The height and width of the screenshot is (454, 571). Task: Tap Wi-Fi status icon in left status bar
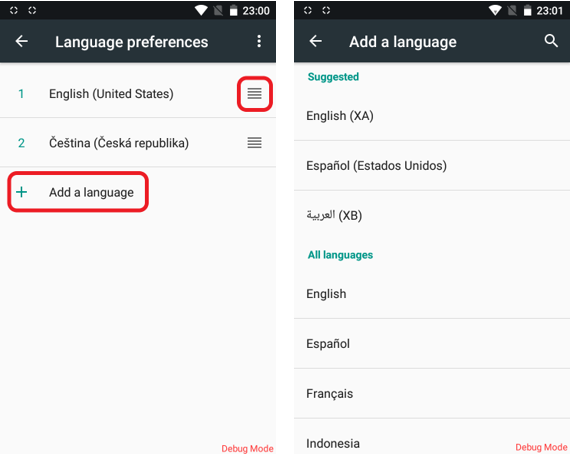(201, 10)
